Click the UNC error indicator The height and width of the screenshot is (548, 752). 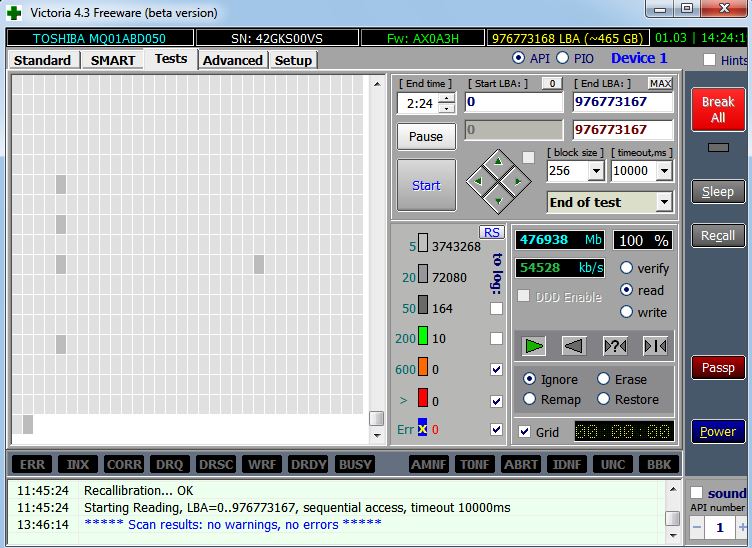613,464
